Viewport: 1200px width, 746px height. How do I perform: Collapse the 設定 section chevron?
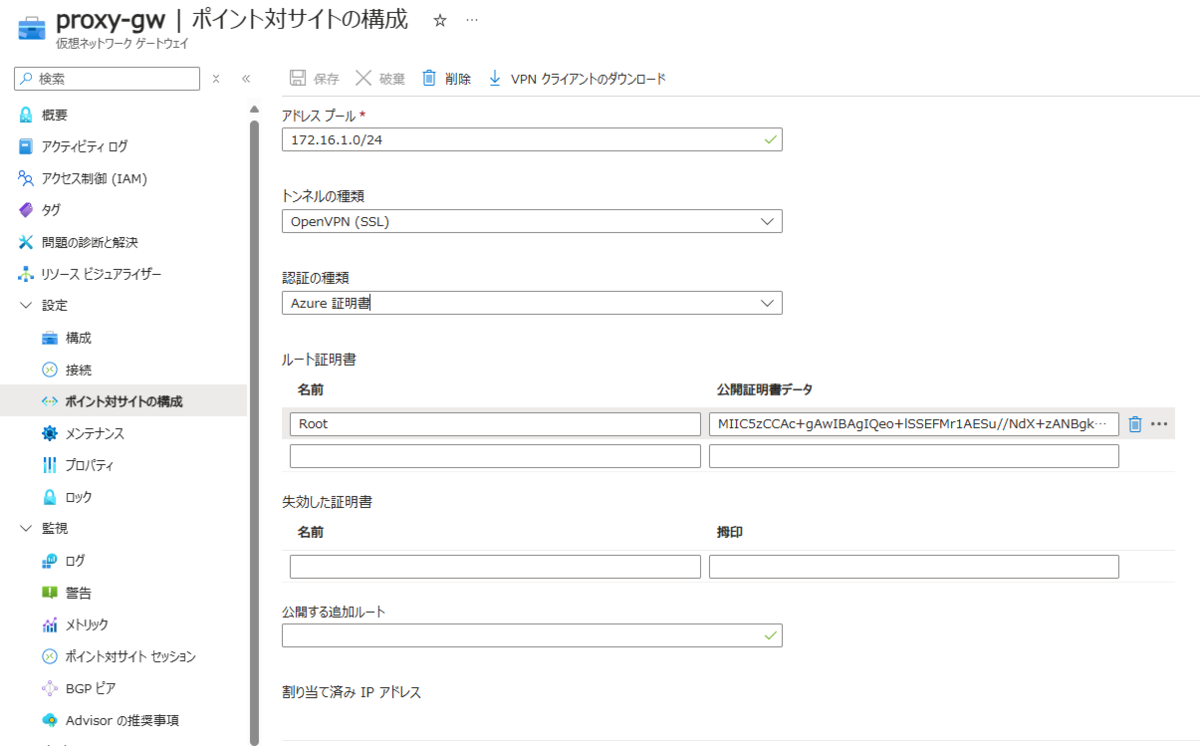click(26, 306)
